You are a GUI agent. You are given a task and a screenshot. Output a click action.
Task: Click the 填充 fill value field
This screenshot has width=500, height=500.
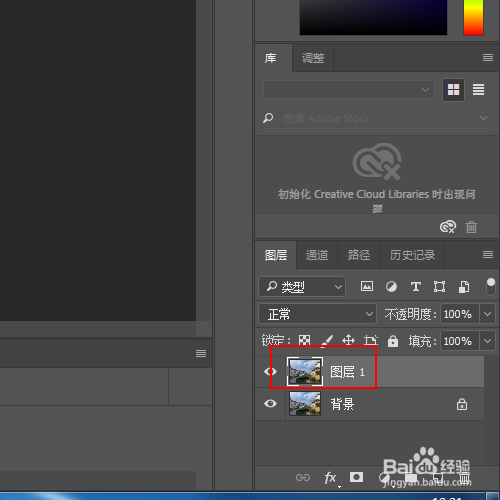pos(460,341)
